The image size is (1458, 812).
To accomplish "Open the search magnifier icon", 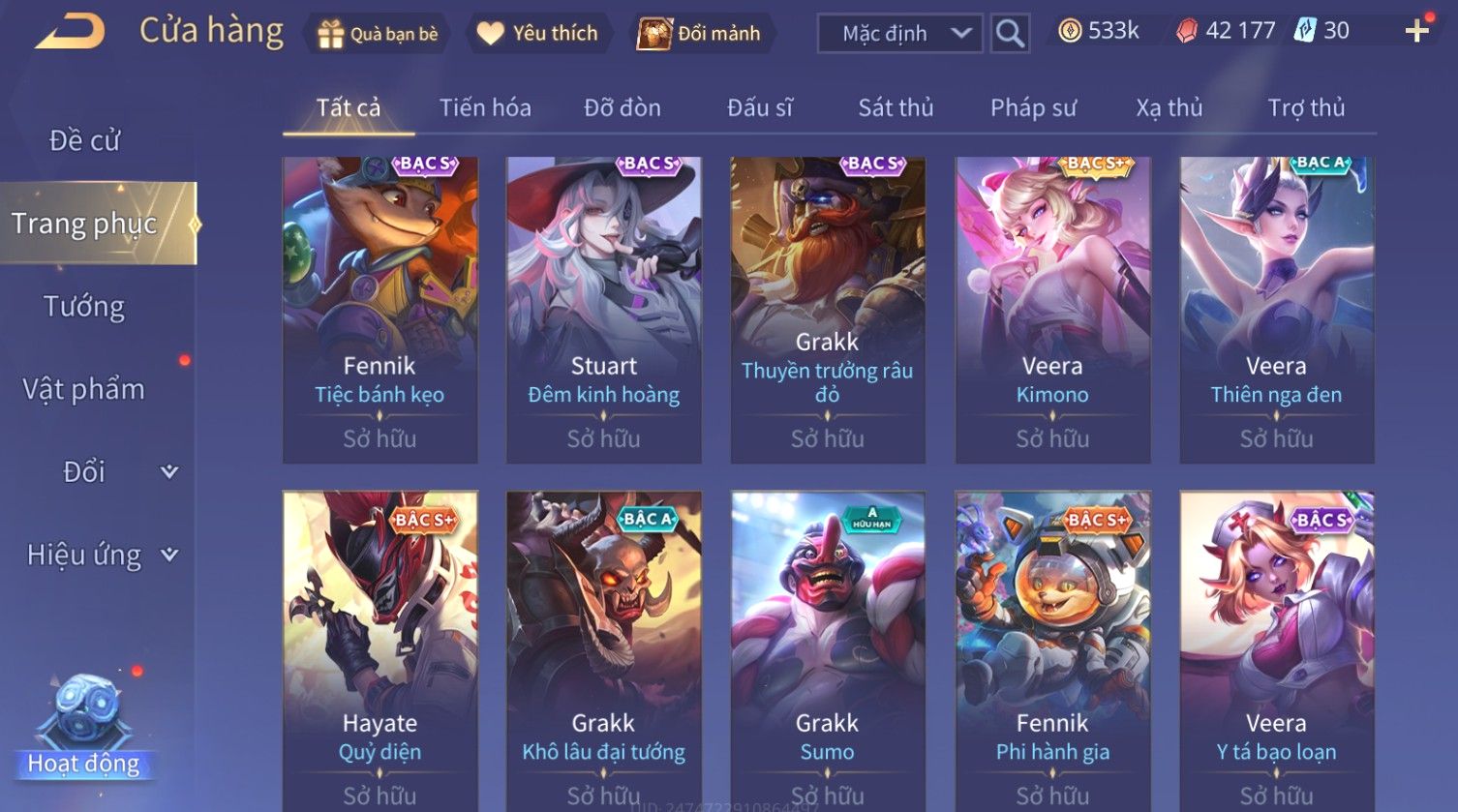I will point(1010,34).
